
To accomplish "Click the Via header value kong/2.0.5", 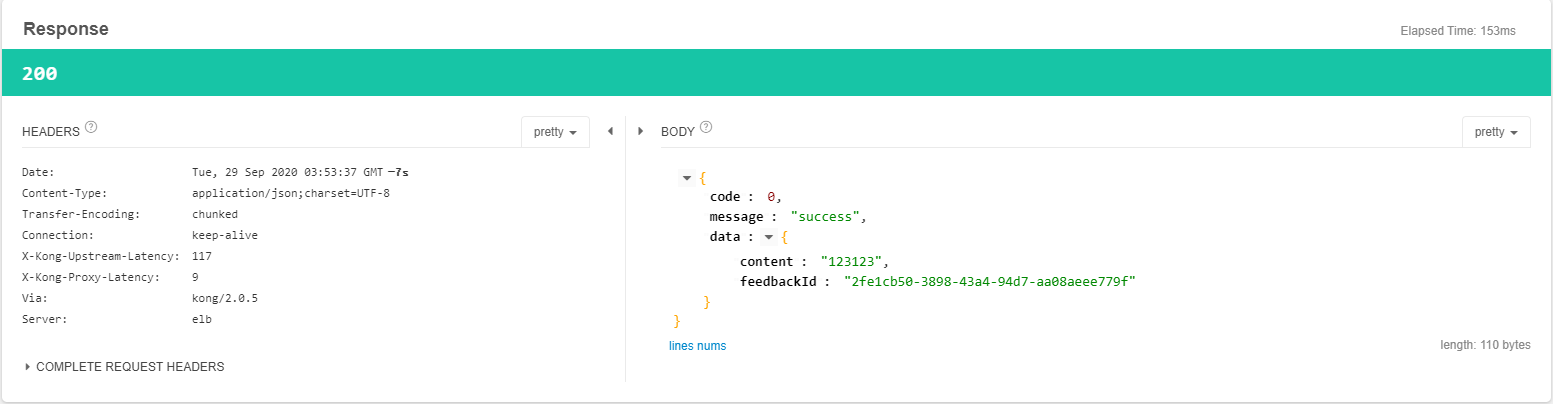I will tap(224, 298).
